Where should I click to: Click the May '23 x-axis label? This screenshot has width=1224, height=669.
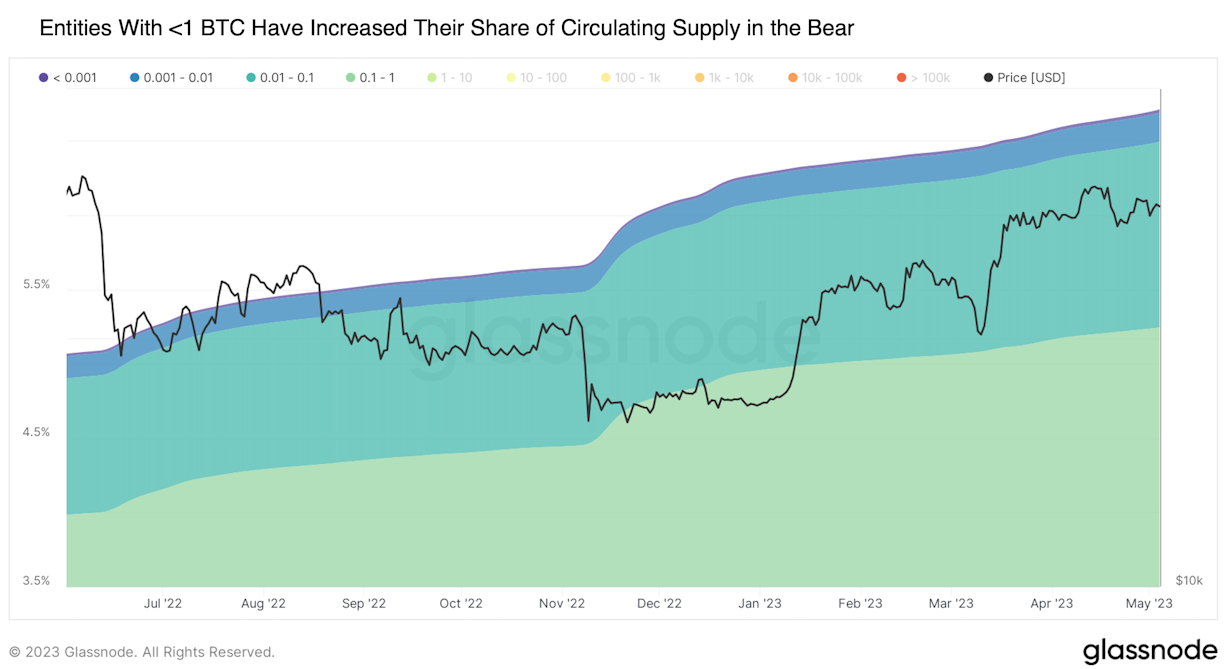[1148, 603]
